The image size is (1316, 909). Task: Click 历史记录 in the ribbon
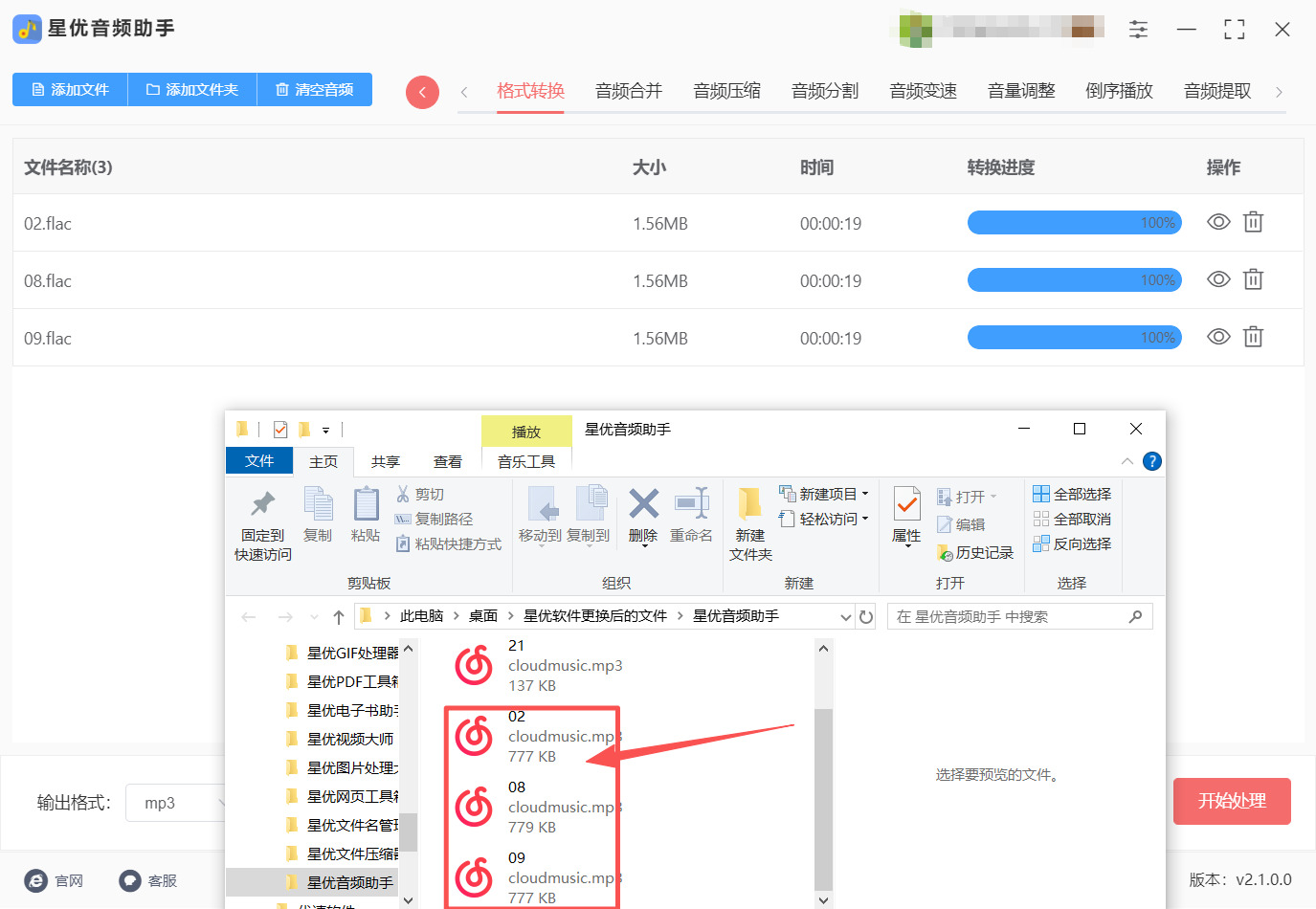(x=975, y=552)
